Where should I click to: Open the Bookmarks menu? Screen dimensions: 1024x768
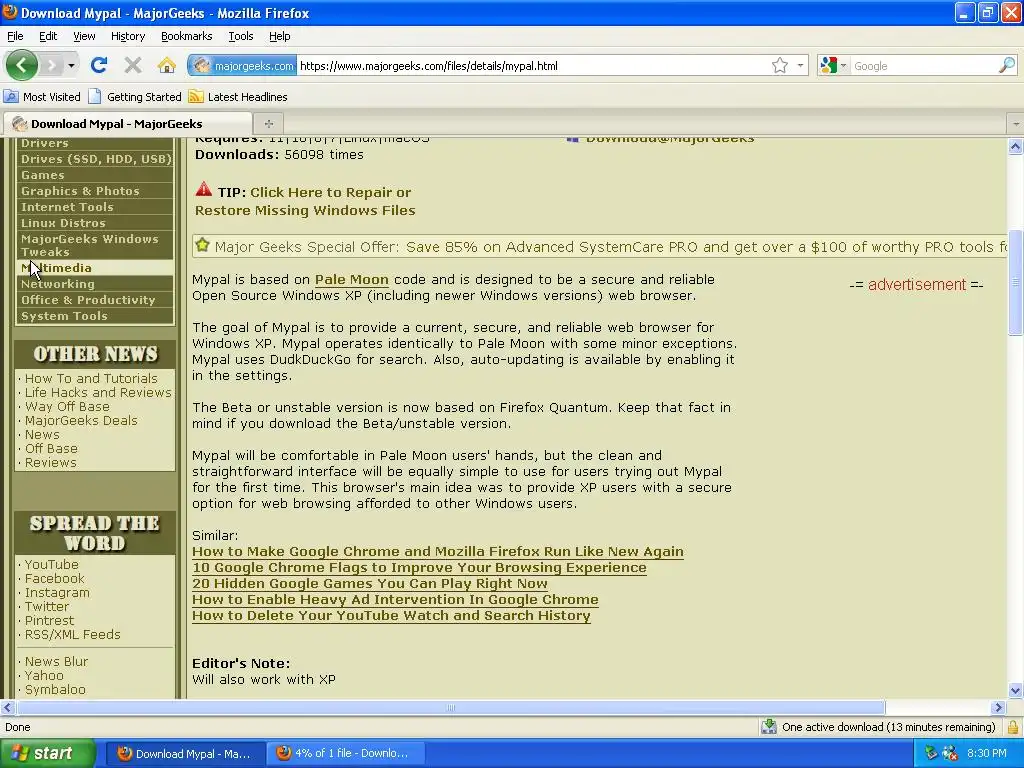(x=186, y=36)
